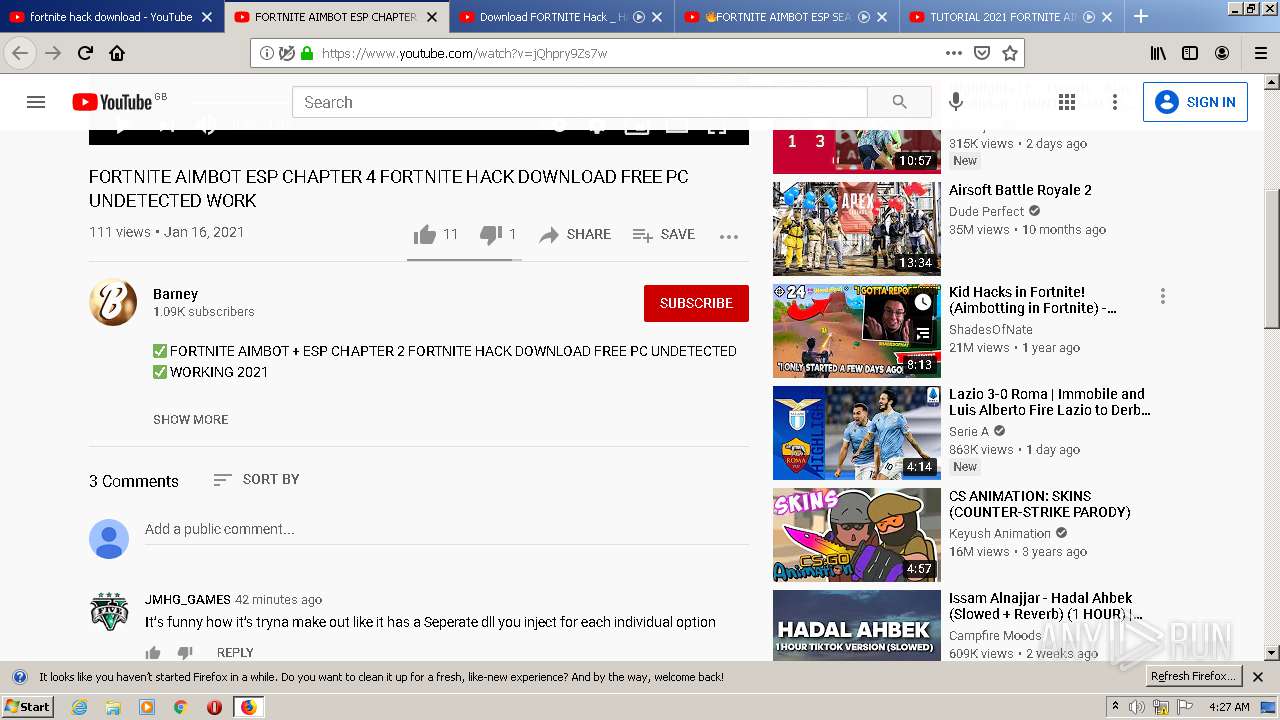Mute audio on the 'TUTORIAL 2021 FORTNITE' tab
1280x720 pixels.
tap(1089, 17)
